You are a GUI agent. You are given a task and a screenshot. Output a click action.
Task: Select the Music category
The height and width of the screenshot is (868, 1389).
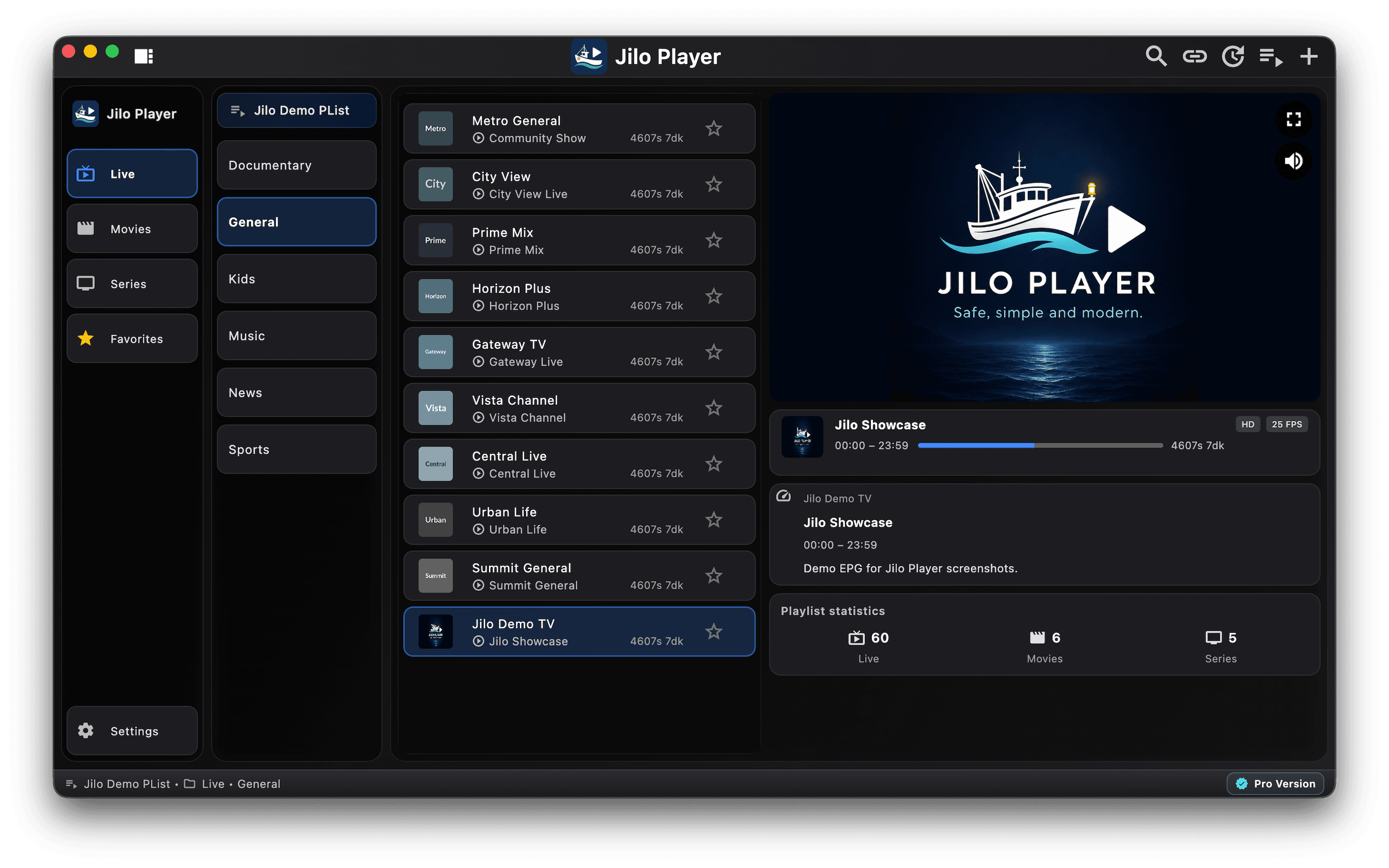tap(297, 336)
